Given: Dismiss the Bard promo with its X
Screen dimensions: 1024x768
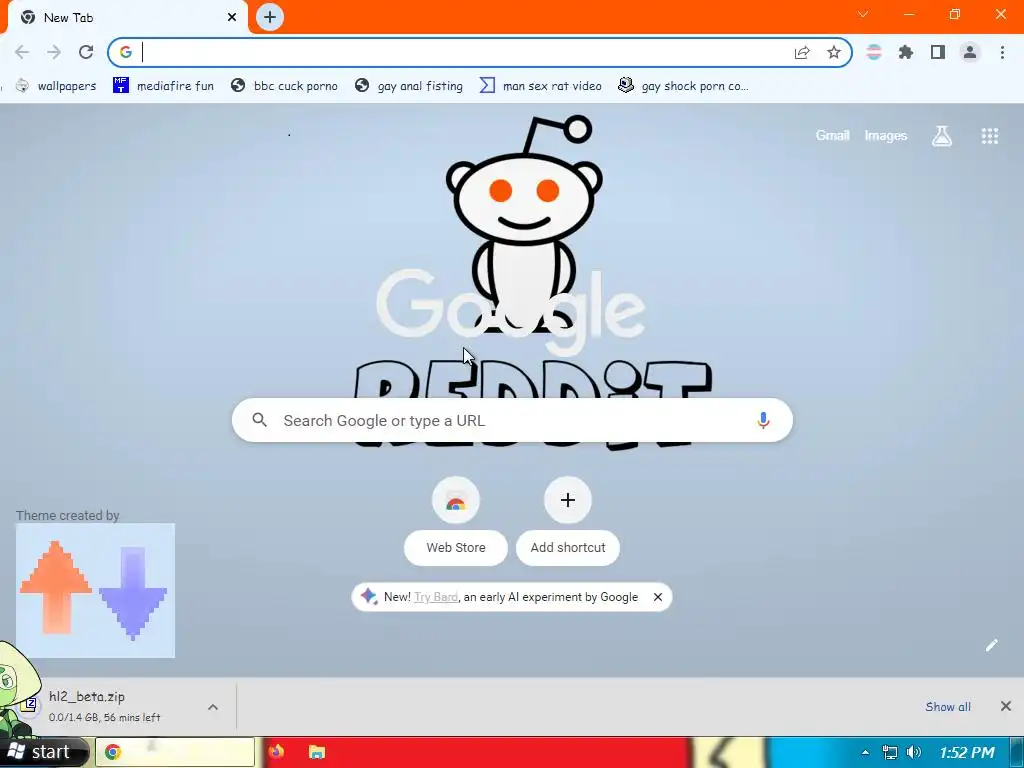Looking at the screenshot, I should pos(658,597).
